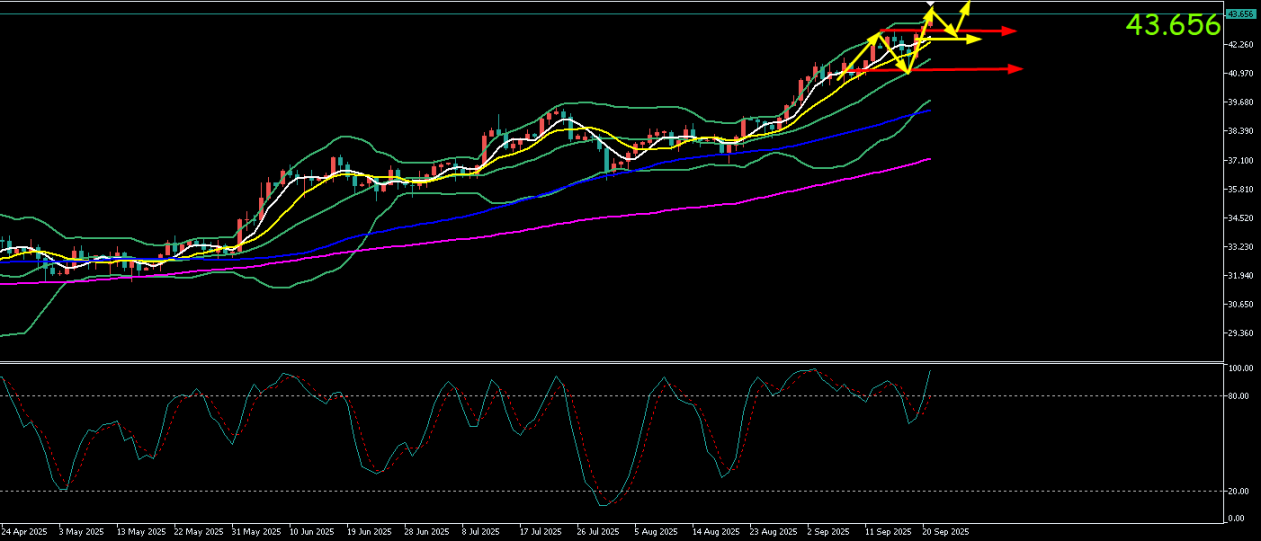Click the 40.970 price scale value
Viewport: 1261px width, 541px height.
coord(1240,73)
